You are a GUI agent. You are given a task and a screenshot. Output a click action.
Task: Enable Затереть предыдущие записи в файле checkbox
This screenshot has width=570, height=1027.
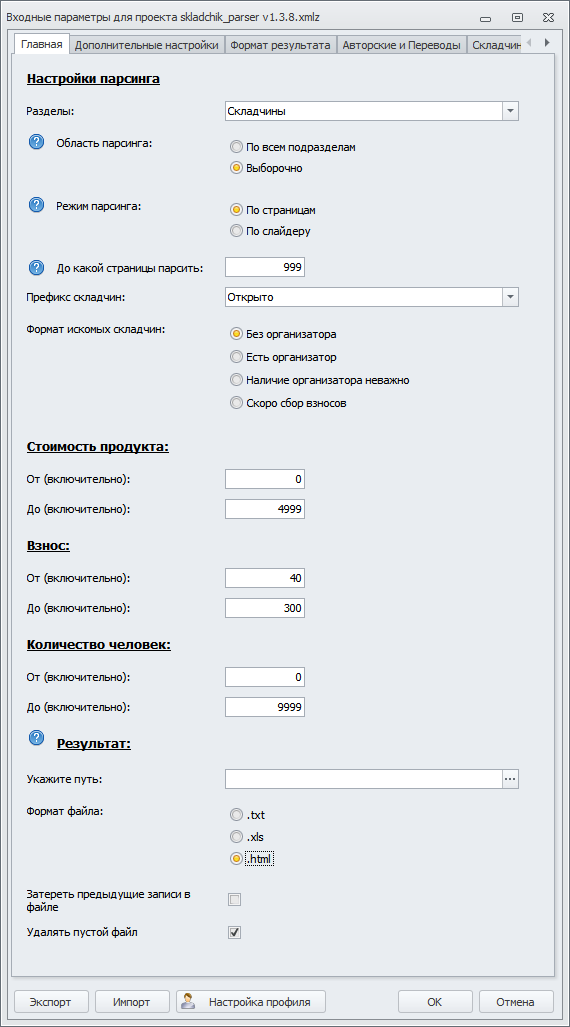(235, 900)
